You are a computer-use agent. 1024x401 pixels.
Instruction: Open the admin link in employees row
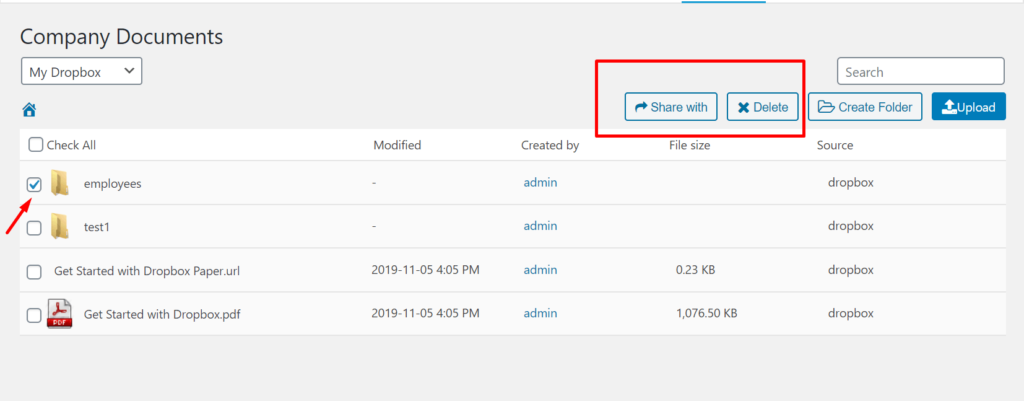pyautogui.click(x=540, y=182)
